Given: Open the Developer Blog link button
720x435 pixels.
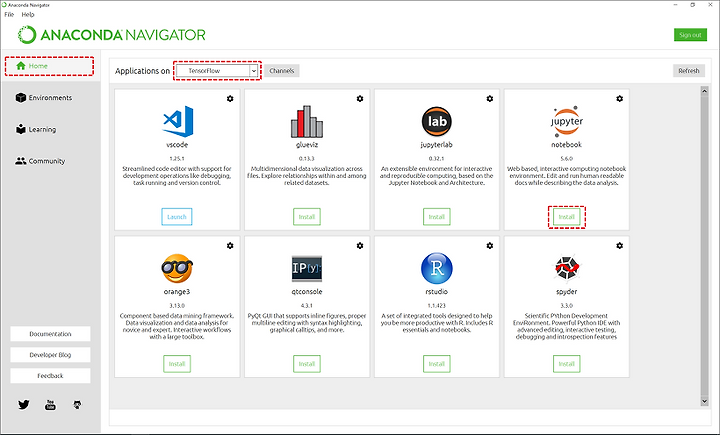Looking at the screenshot, I should (51, 355).
